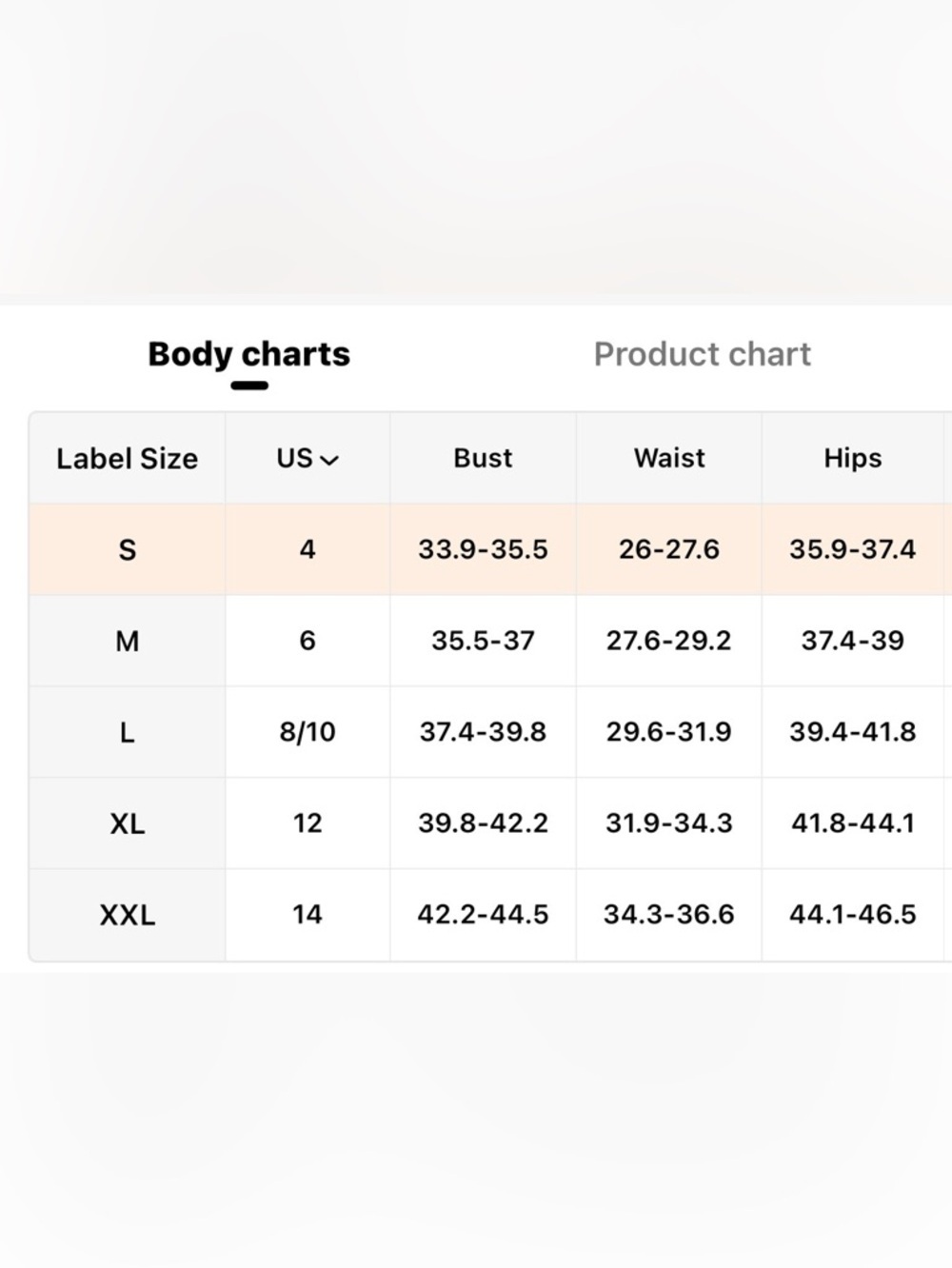Select the XXL size row label
The height and width of the screenshot is (1268, 952).
point(127,915)
